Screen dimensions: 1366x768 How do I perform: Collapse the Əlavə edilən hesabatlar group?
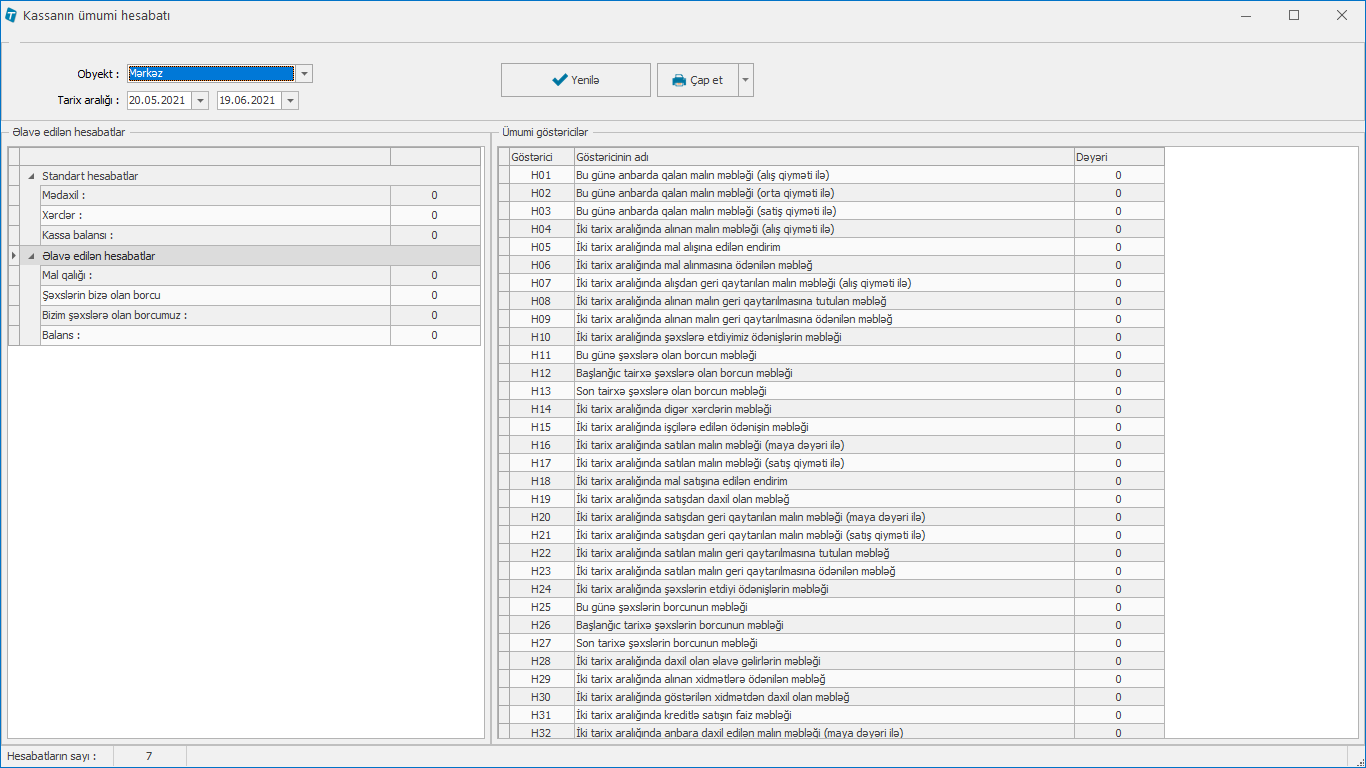pos(32,256)
